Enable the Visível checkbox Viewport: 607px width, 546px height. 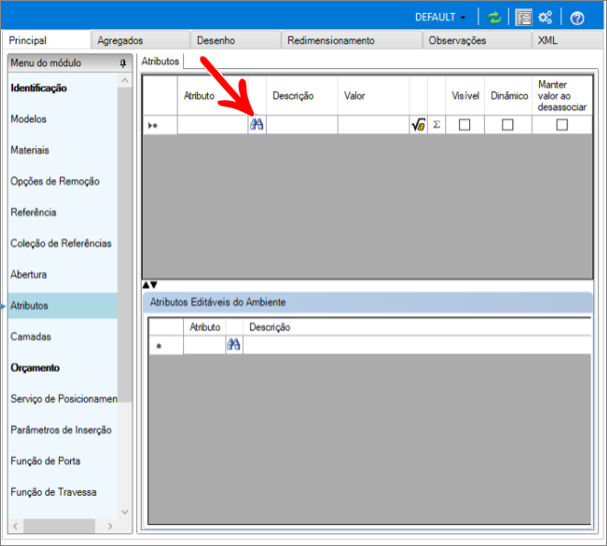coord(465,125)
